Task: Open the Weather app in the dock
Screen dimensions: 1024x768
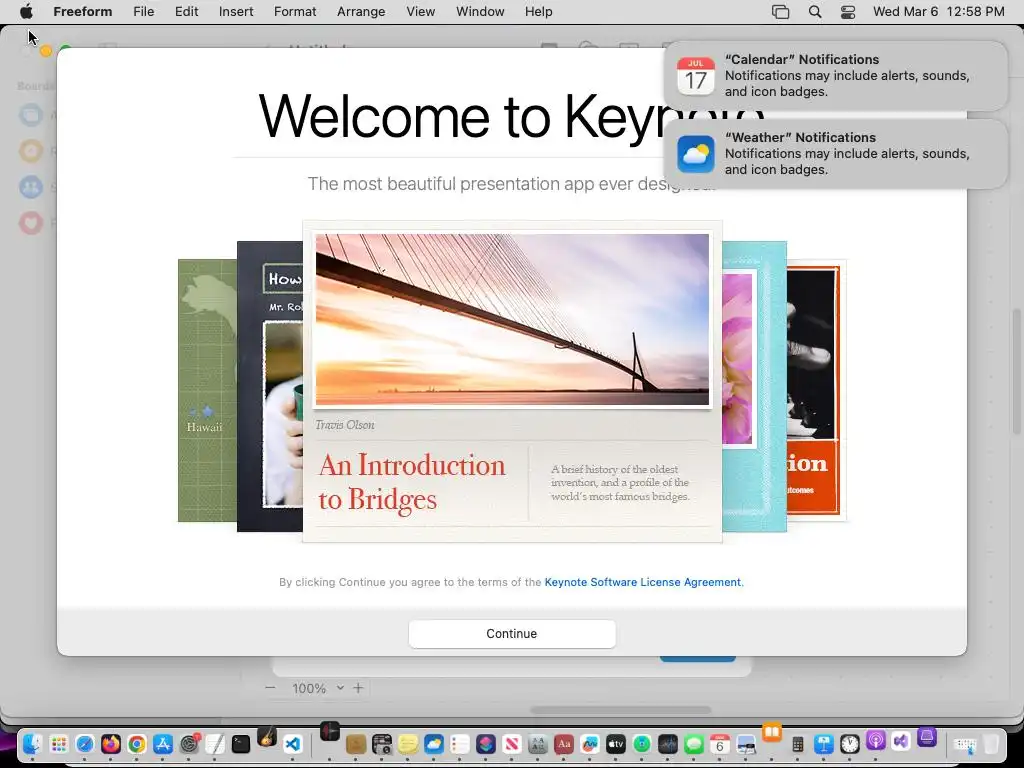Action: pos(434,744)
